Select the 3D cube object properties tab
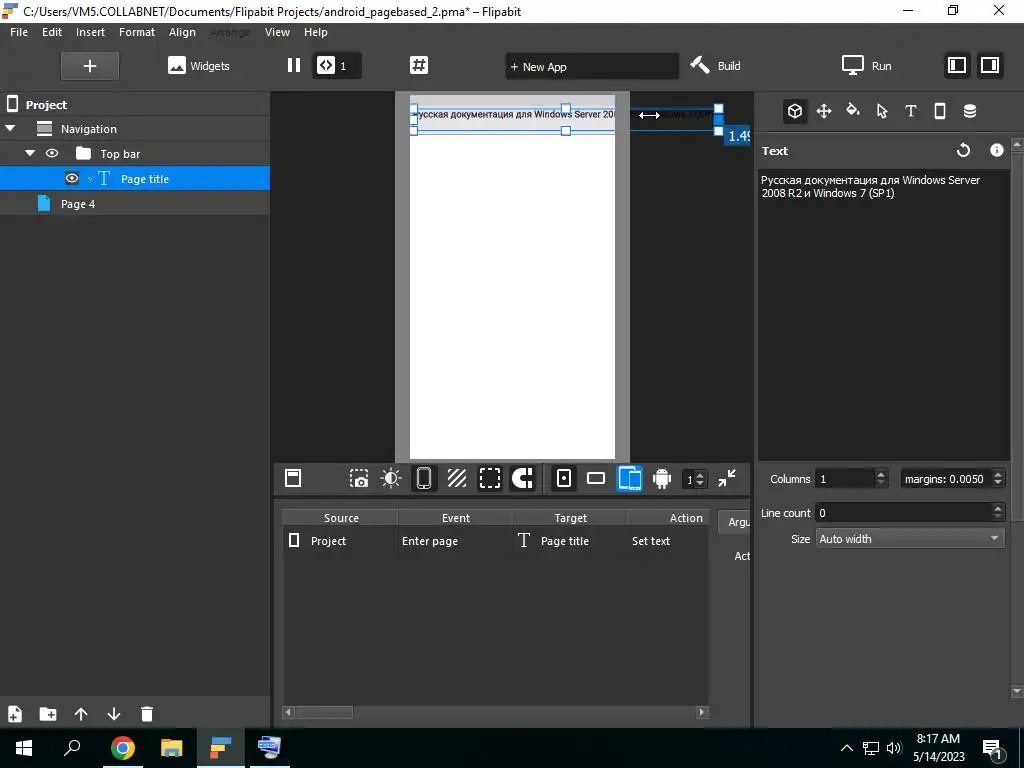1024x768 pixels. pyautogui.click(x=794, y=111)
